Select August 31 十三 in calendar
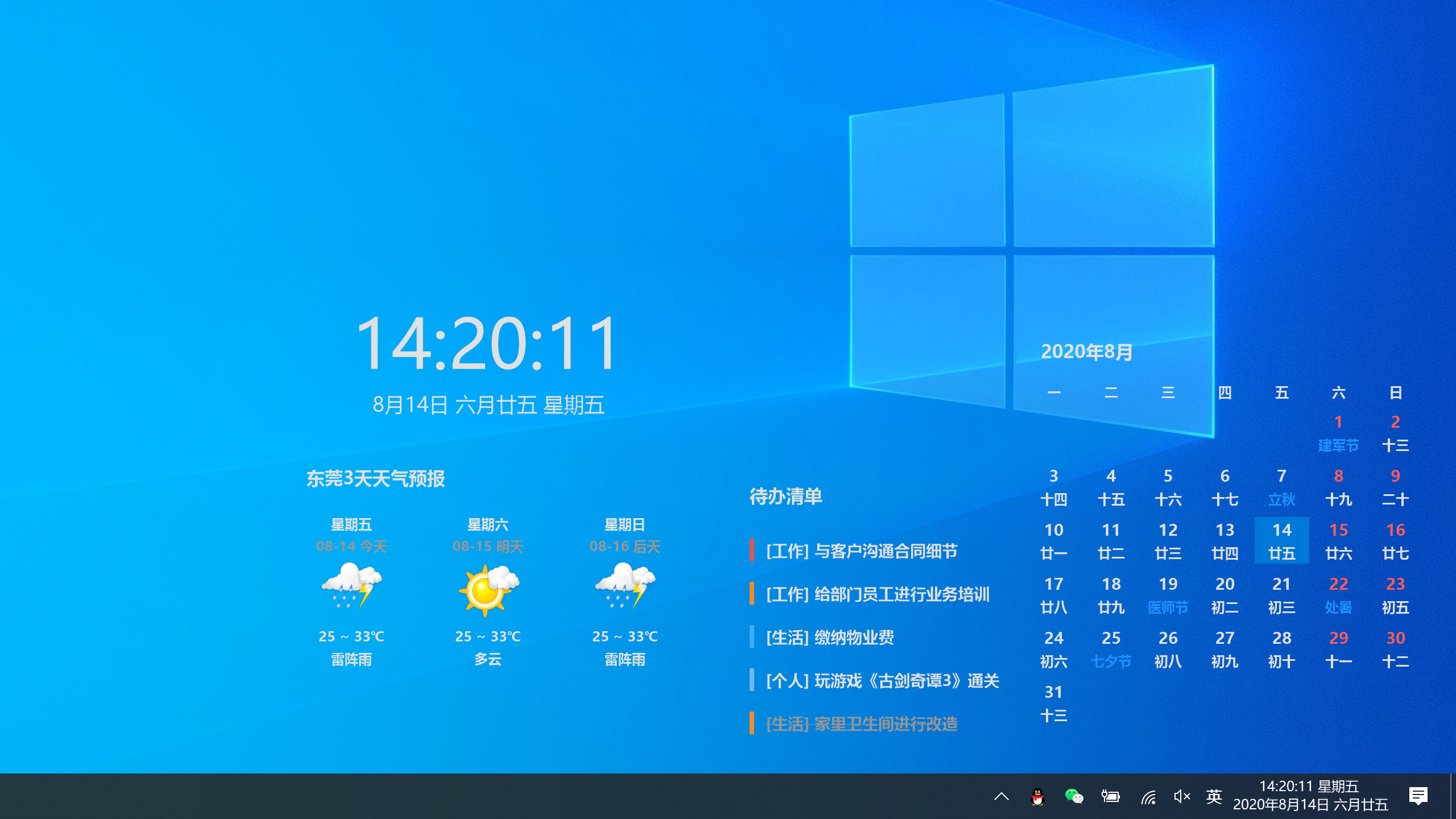 pos(1054,703)
